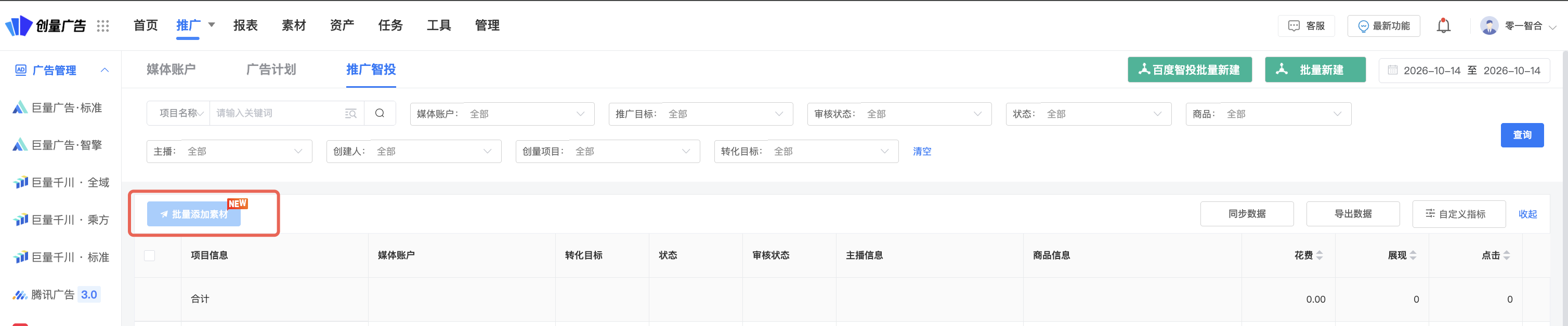Open the 客服 support button
The height and width of the screenshot is (326, 1568).
1306,26
